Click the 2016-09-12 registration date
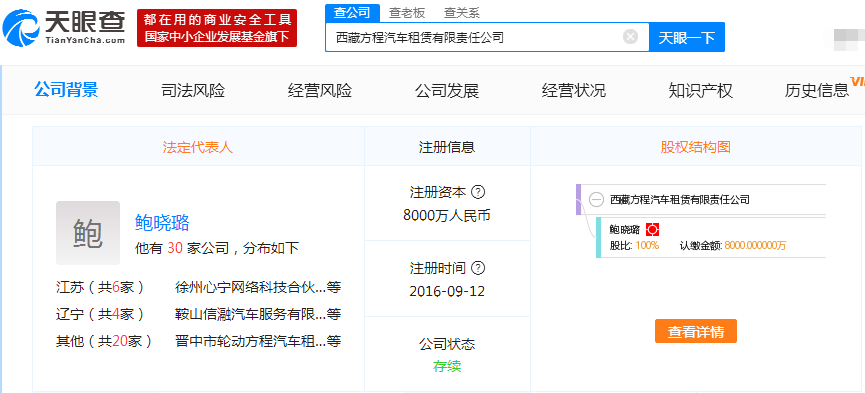 tap(447, 291)
